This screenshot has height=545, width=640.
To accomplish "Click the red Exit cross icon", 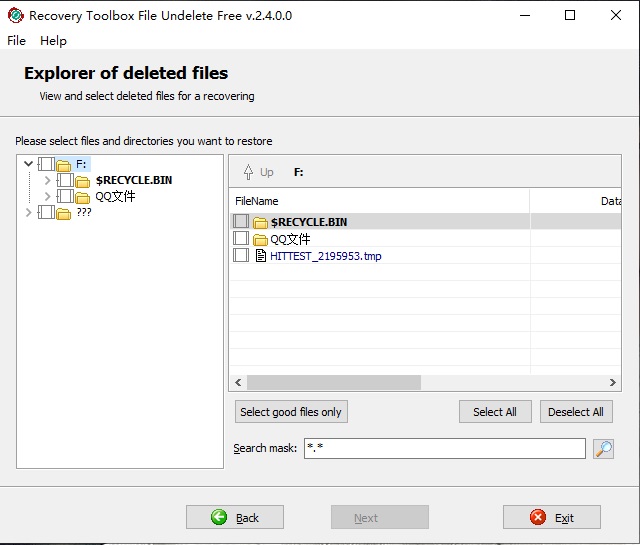I will pos(538,517).
